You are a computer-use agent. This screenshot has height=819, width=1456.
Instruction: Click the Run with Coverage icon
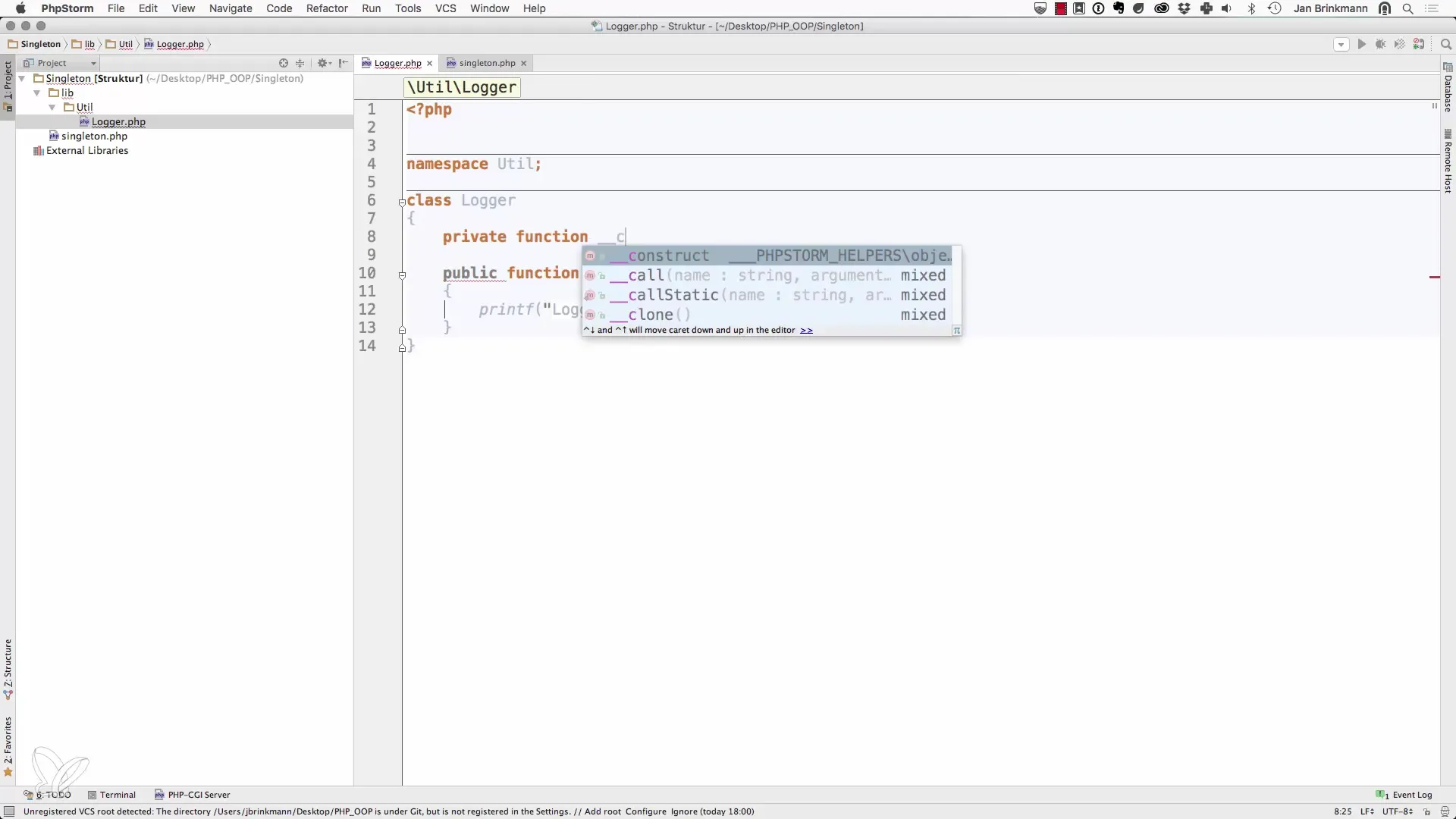1400,44
